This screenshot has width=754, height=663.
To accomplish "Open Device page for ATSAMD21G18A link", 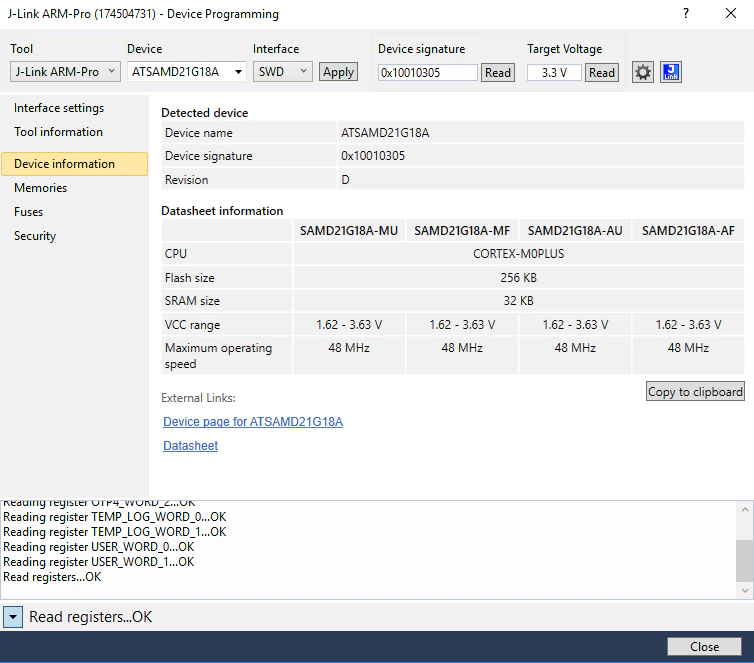I will point(253,422).
